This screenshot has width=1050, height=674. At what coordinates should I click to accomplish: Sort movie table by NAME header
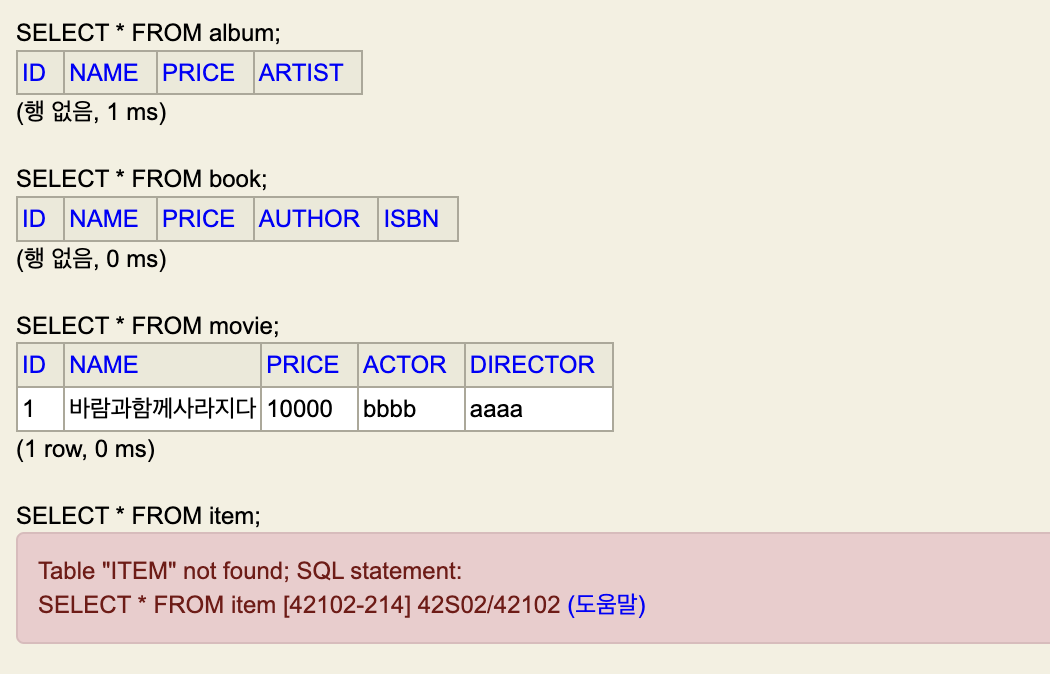click(x=104, y=365)
